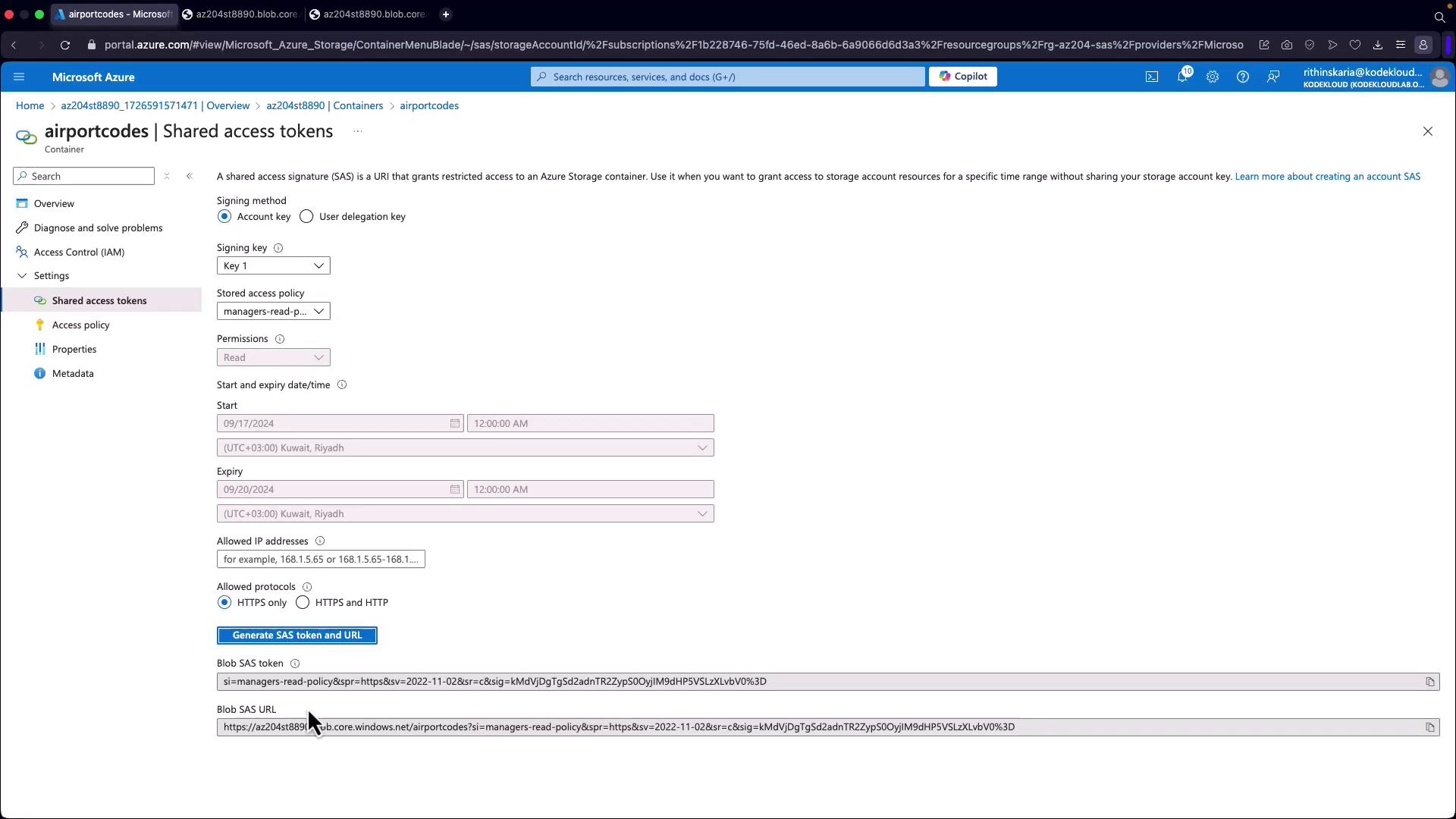The width and height of the screenshot is (1456, 819).
Task: Collapse the Settings section in sidebar
Action: (22, 276)
